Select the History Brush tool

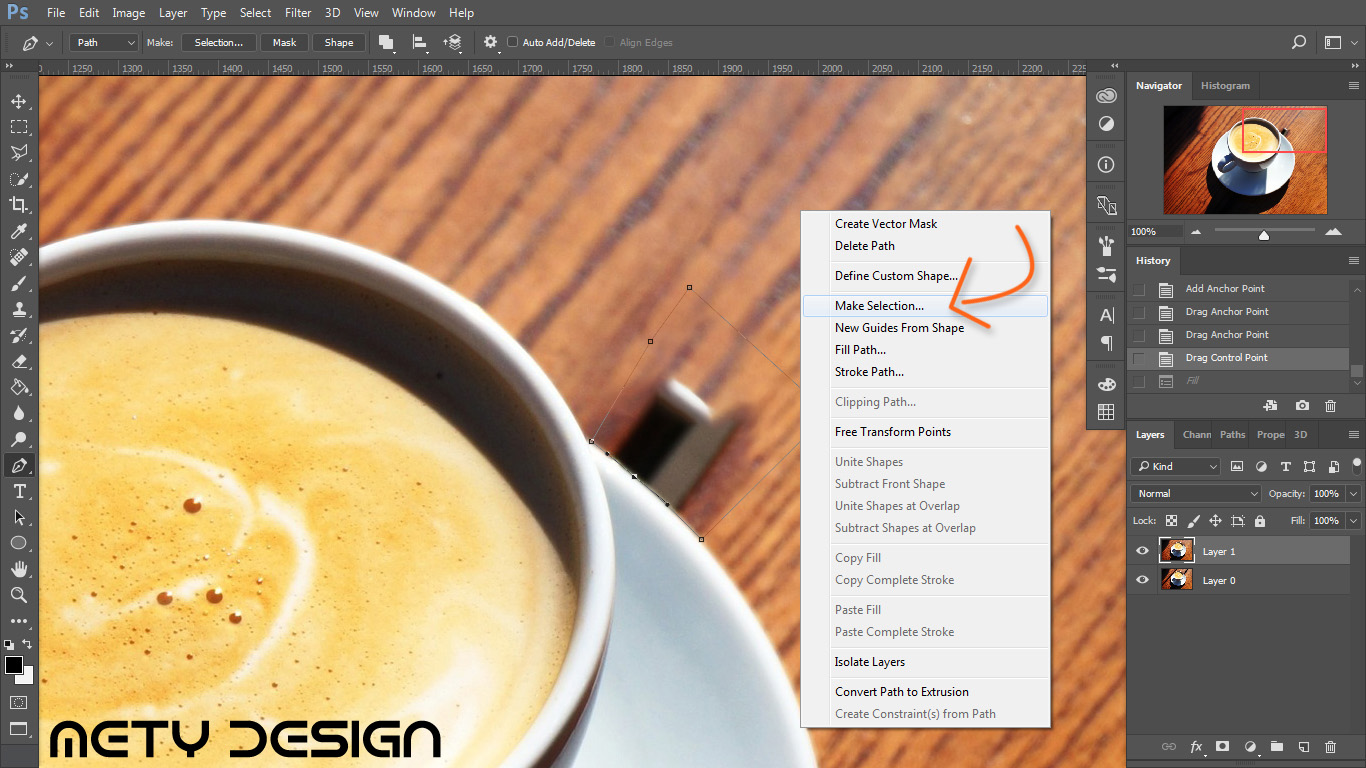coord(18,335)
